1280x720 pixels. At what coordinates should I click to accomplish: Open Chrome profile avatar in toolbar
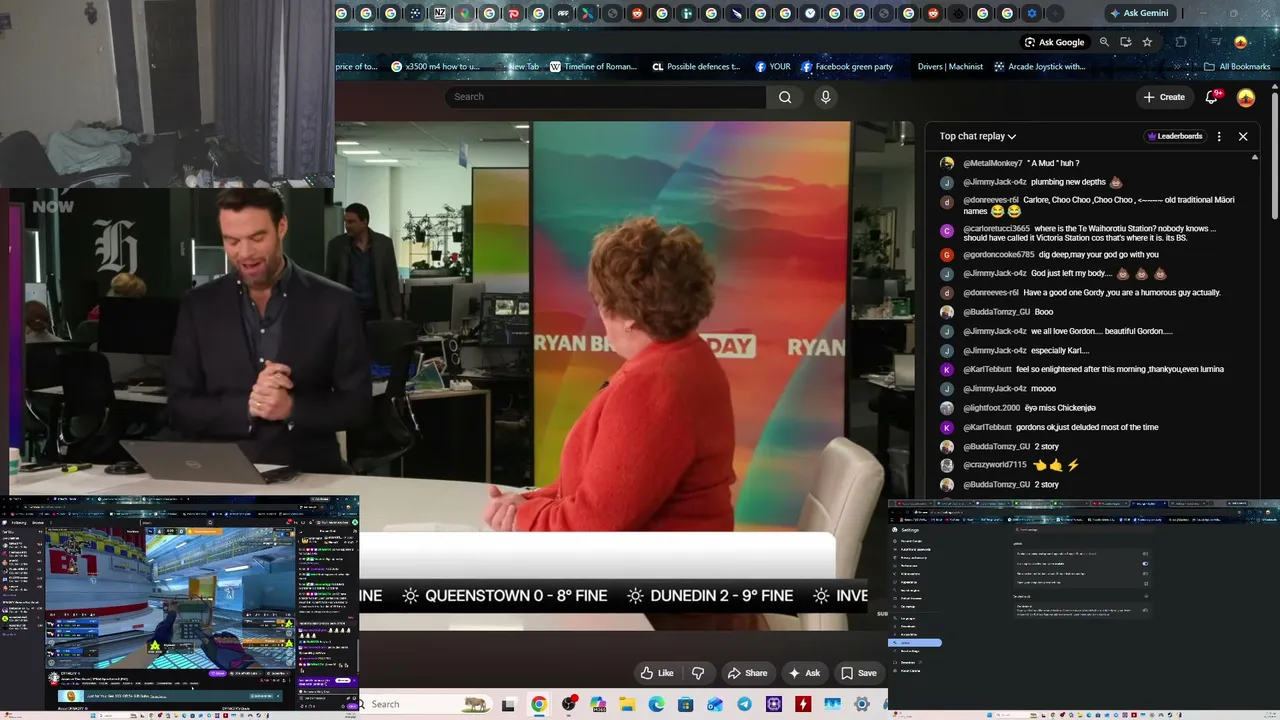[x=1241, y=42]
